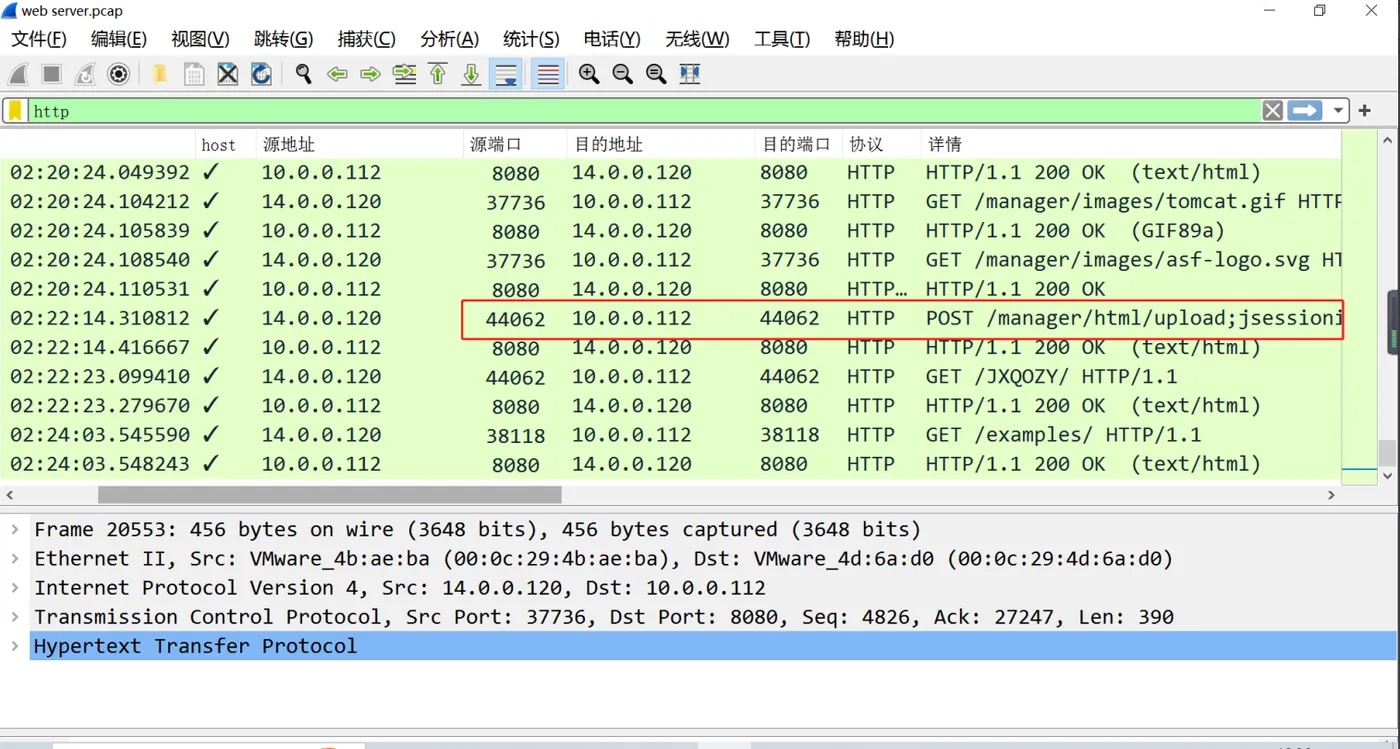Viewport: 1400px width, 749px height.
Task: Click scroll-up arrow of packet list
Action: pyautogui.click(x=1387, y=141)
